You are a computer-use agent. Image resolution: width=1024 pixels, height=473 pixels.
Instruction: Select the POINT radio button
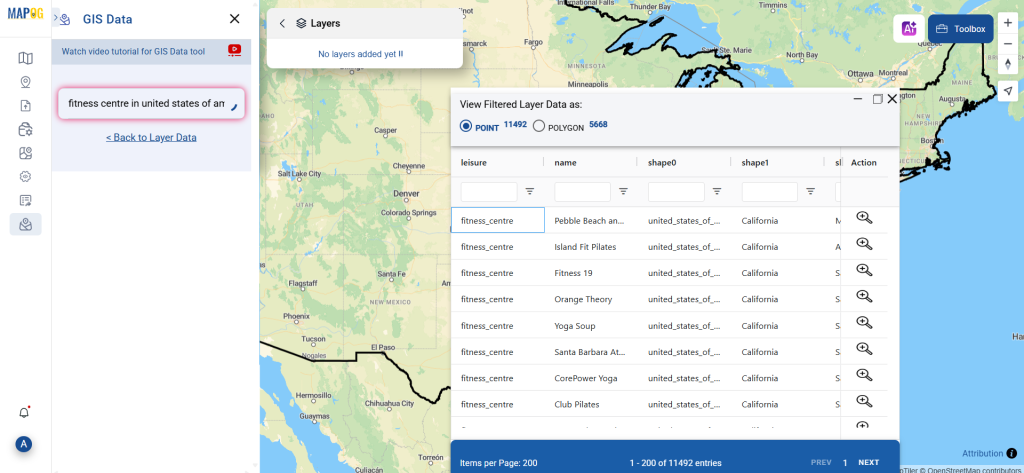(466, 126)
